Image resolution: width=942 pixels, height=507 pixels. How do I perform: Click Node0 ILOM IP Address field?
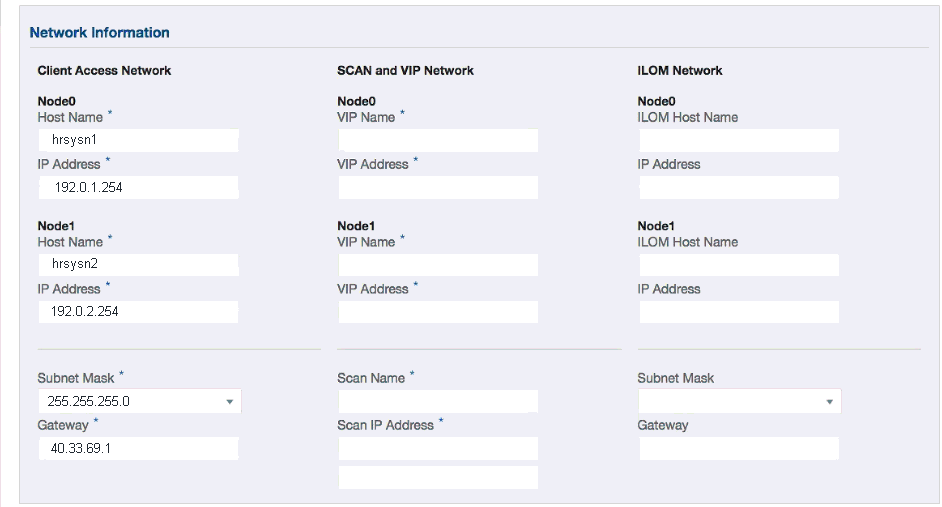(738, 187)
